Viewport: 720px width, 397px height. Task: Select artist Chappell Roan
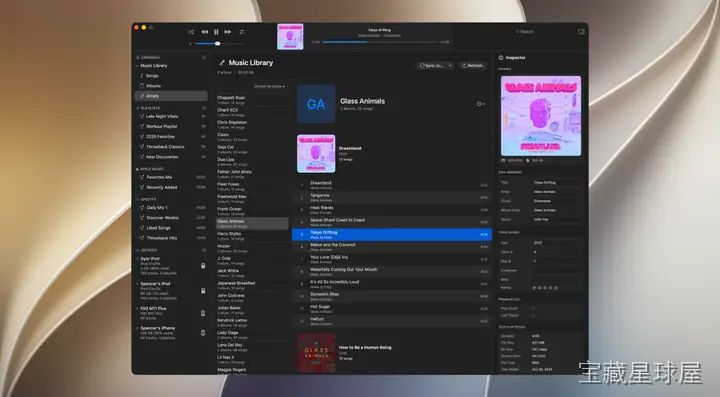point(252,100)
